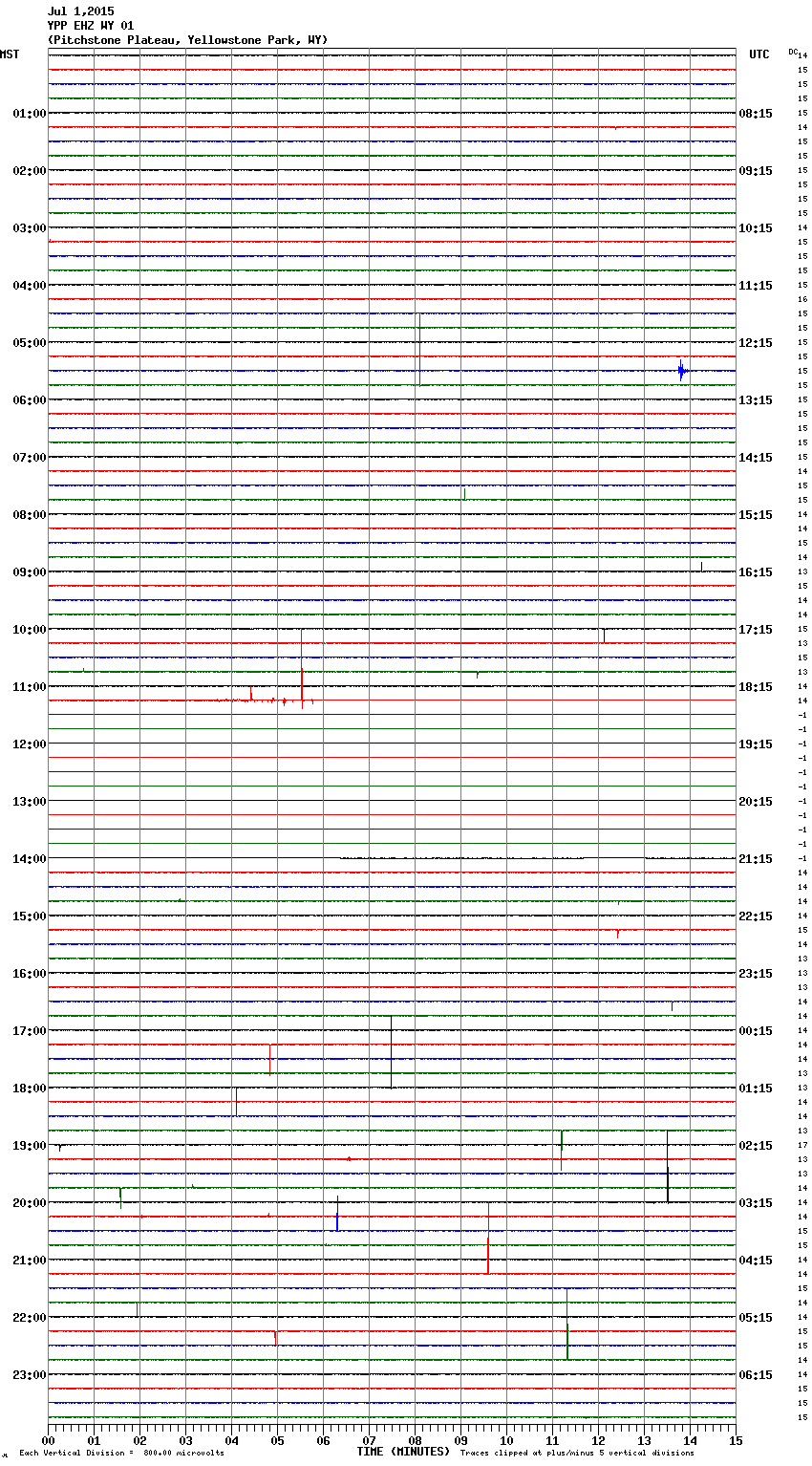Click the 13:15 UTC time label

click(756, 400)
